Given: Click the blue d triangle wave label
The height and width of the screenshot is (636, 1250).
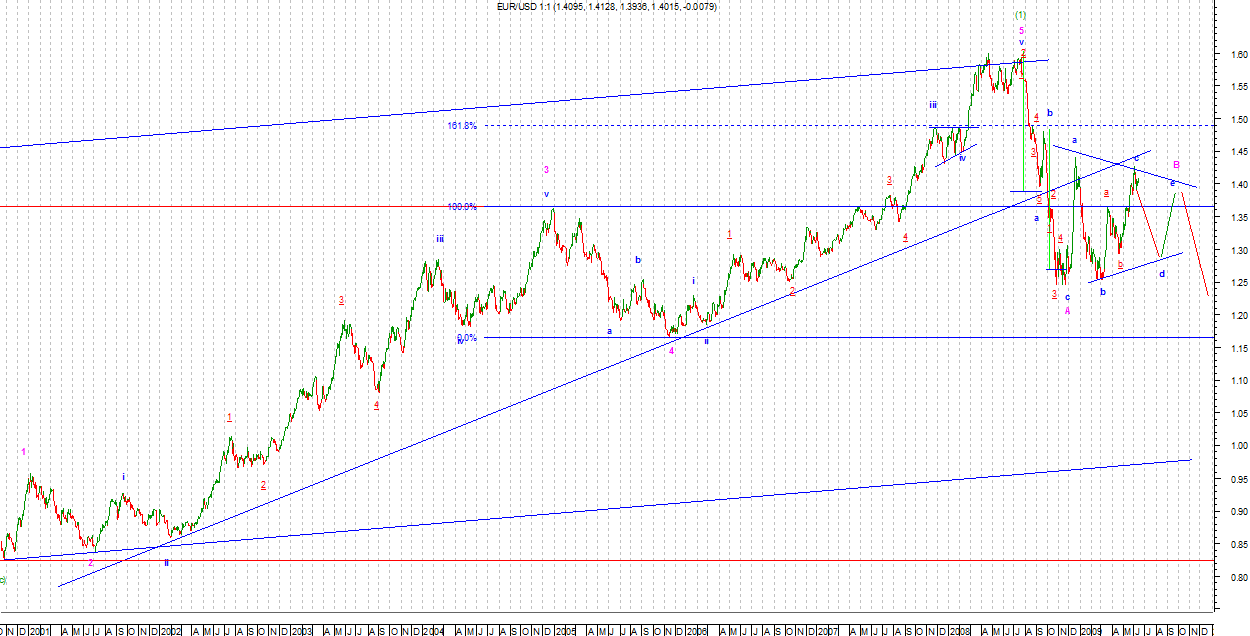Looking at the screenshot, I should click(x=1162, y=273).
